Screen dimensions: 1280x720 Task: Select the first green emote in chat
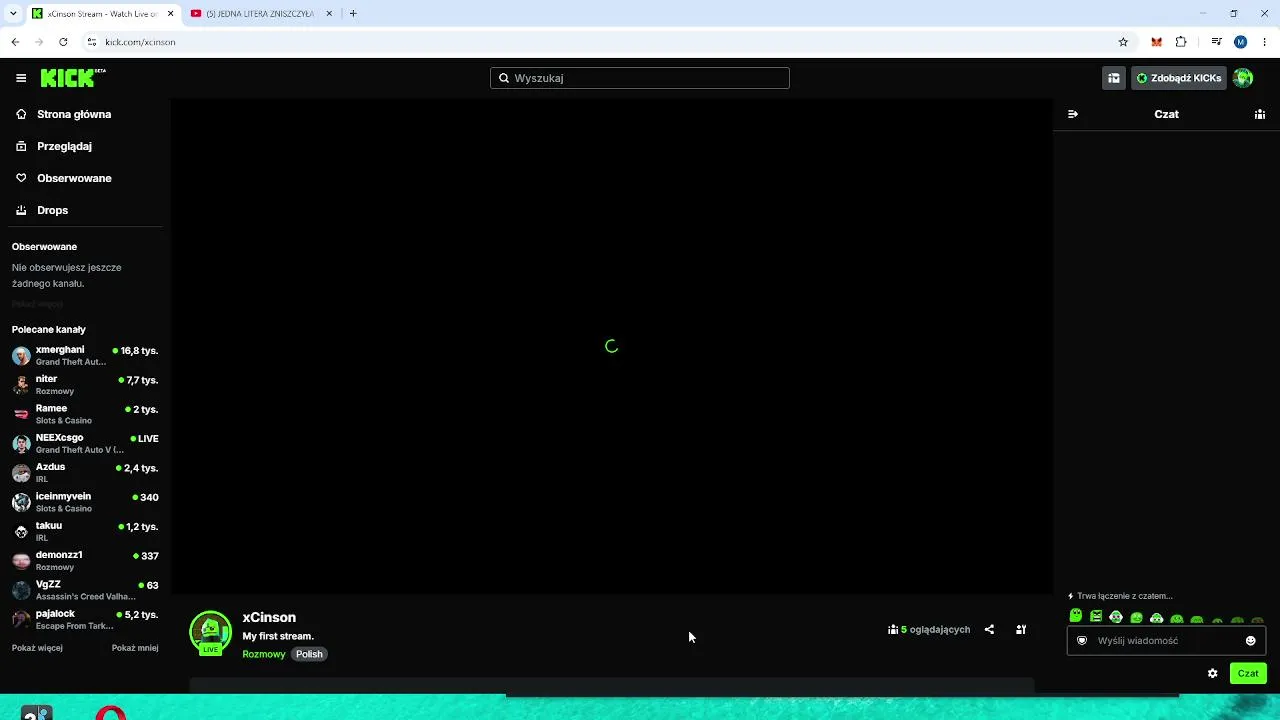(1076, 616)
